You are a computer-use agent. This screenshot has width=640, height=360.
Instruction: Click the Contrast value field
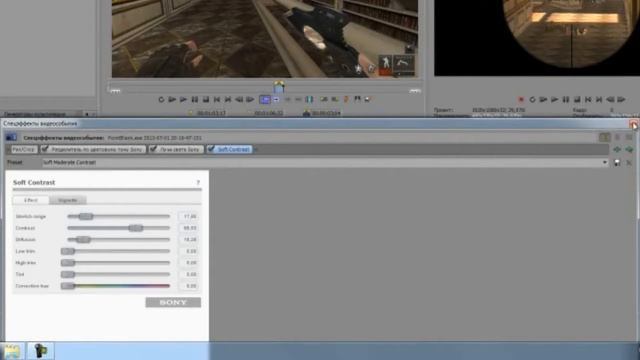tap(189, 228)
